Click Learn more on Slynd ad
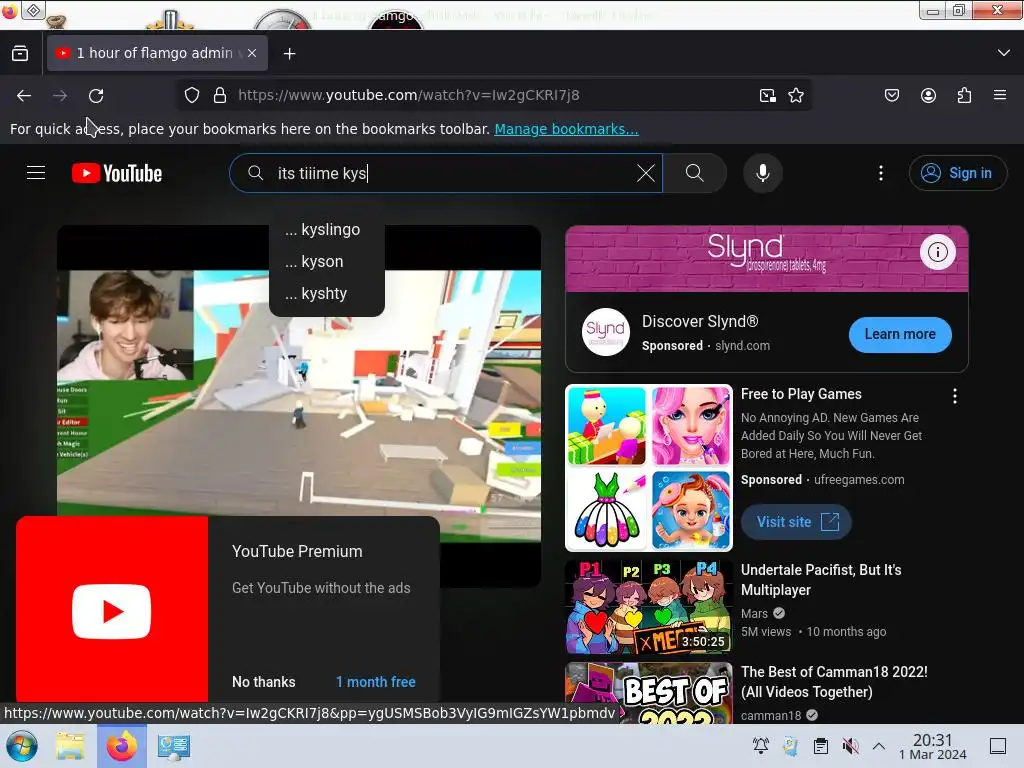The width and height of the screenshot is (1024, 768). point(900,334)
